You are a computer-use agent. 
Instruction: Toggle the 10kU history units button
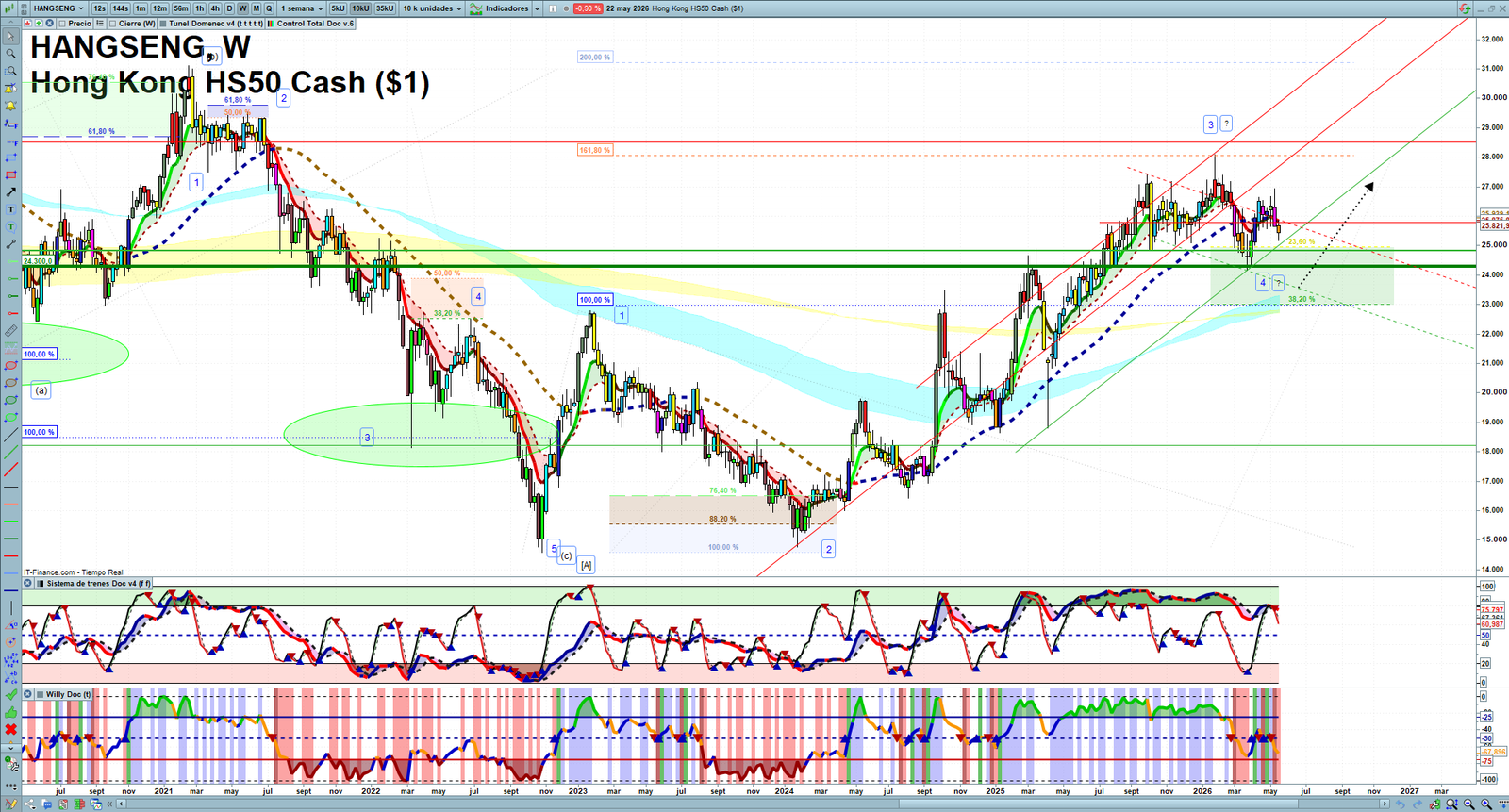360,8
